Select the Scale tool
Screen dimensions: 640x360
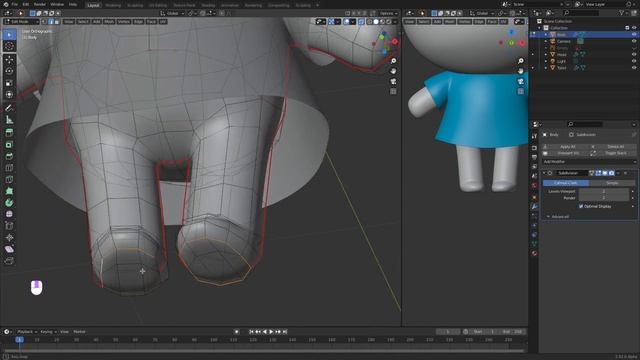[9, 83]
